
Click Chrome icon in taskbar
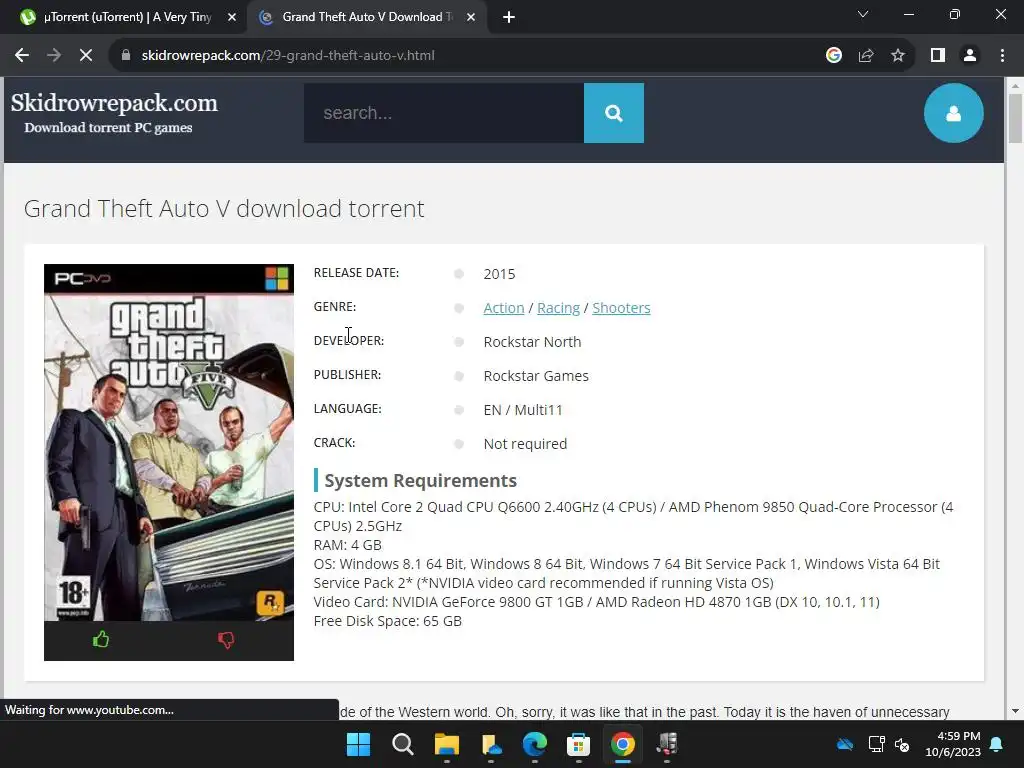[x=622, y=744]
